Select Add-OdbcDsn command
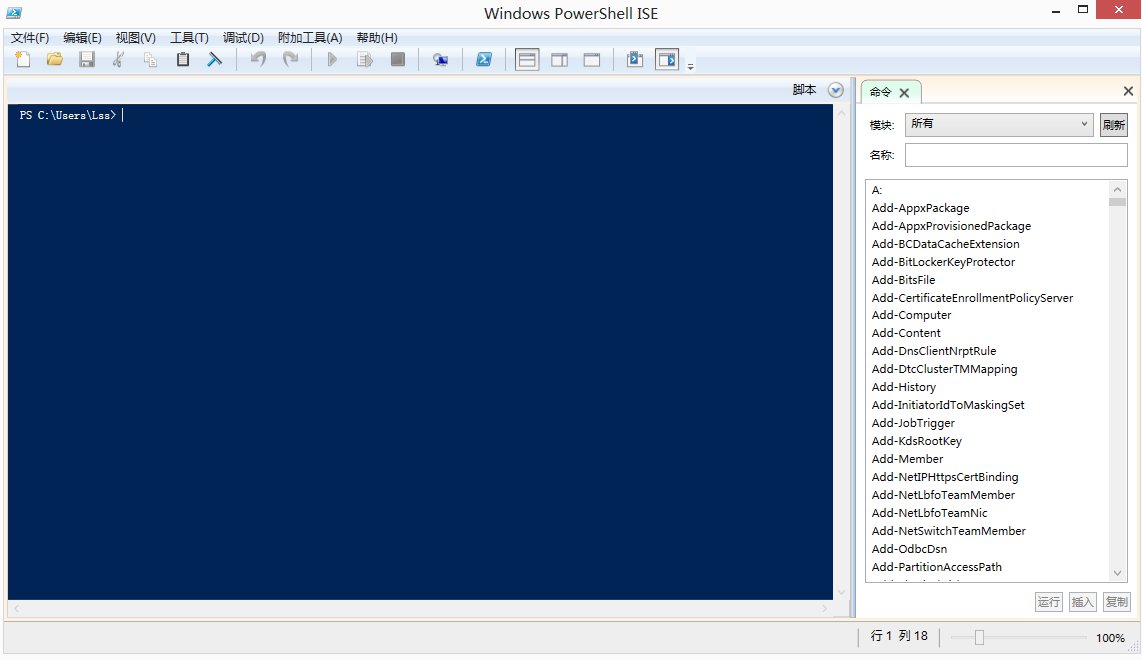The height and width of the screenshot is (660, 1142). click(909, 549)
